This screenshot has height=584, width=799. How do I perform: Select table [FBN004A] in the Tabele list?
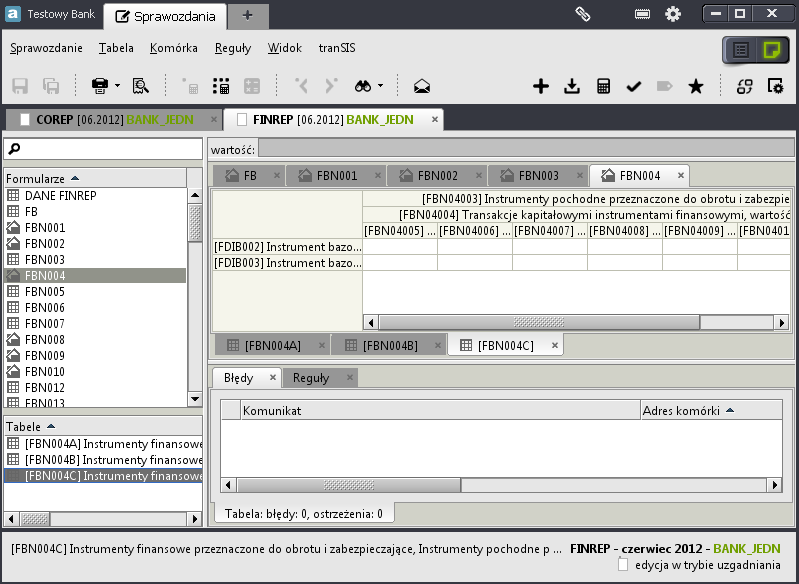click(x=103, y=444)
